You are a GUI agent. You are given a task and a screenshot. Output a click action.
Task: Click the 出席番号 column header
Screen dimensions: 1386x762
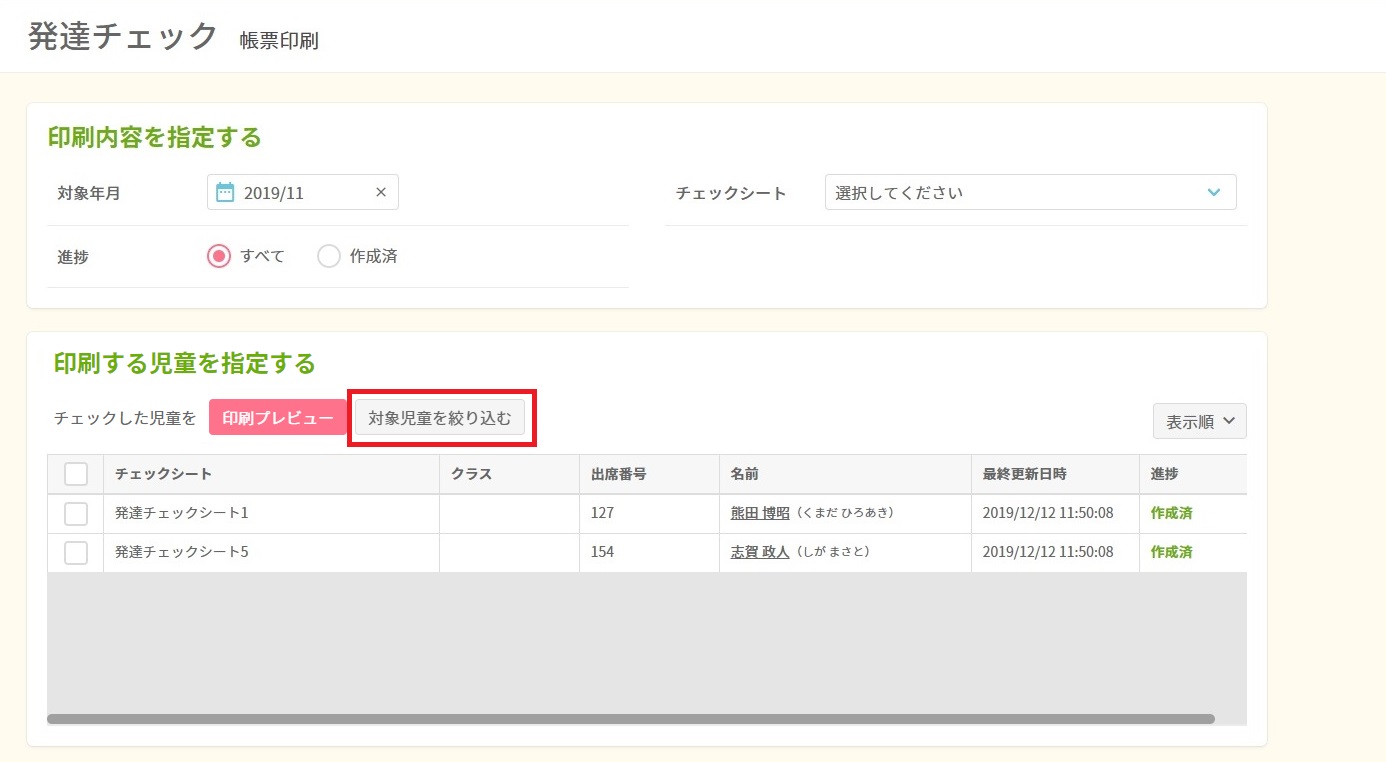pyautogui.click(x=649, y=474)
